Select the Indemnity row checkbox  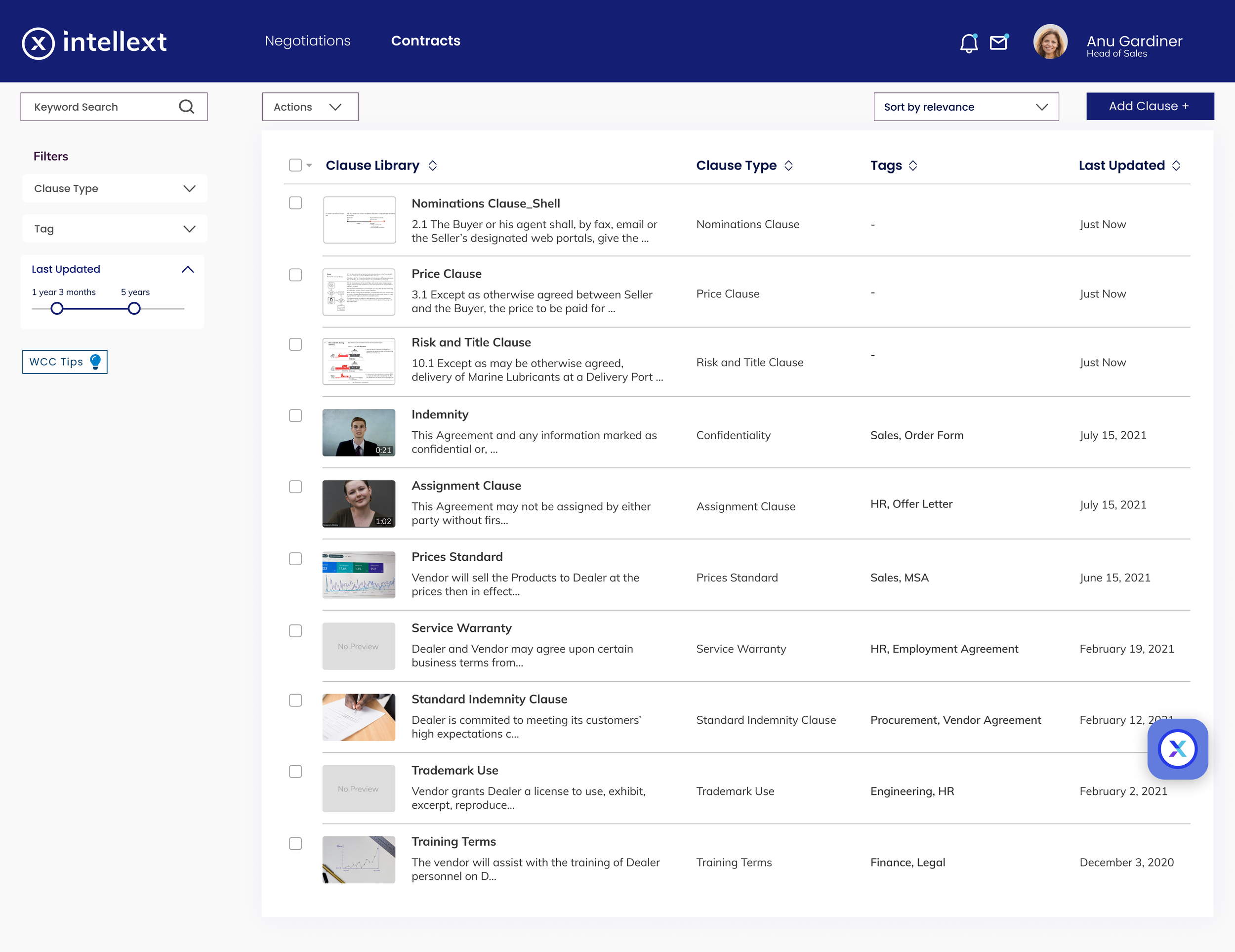[295, 416]
